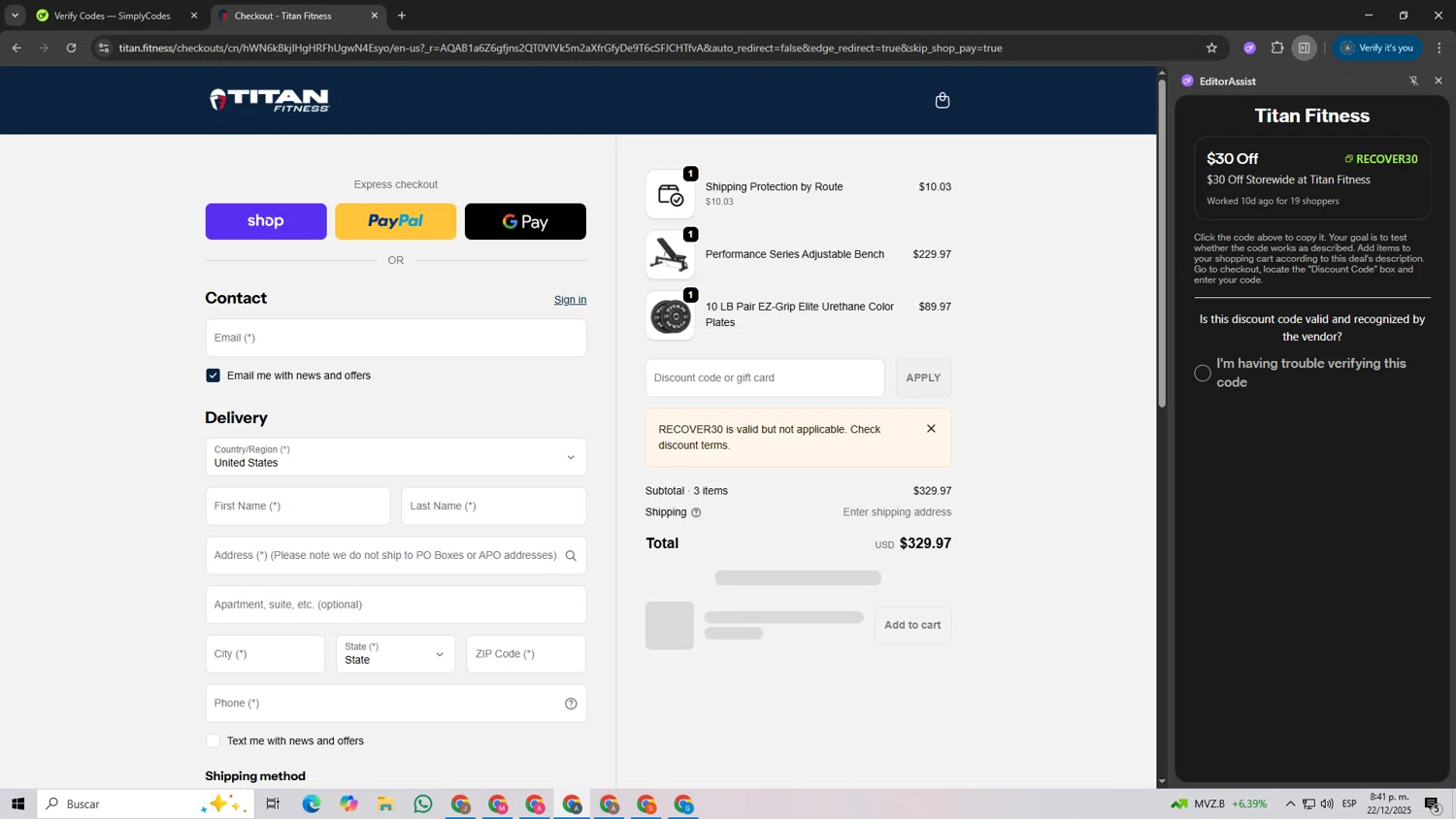Click the Verify it's you profile button
The height and width of the screenshot is (819, 1456).
coord(1377,48)
